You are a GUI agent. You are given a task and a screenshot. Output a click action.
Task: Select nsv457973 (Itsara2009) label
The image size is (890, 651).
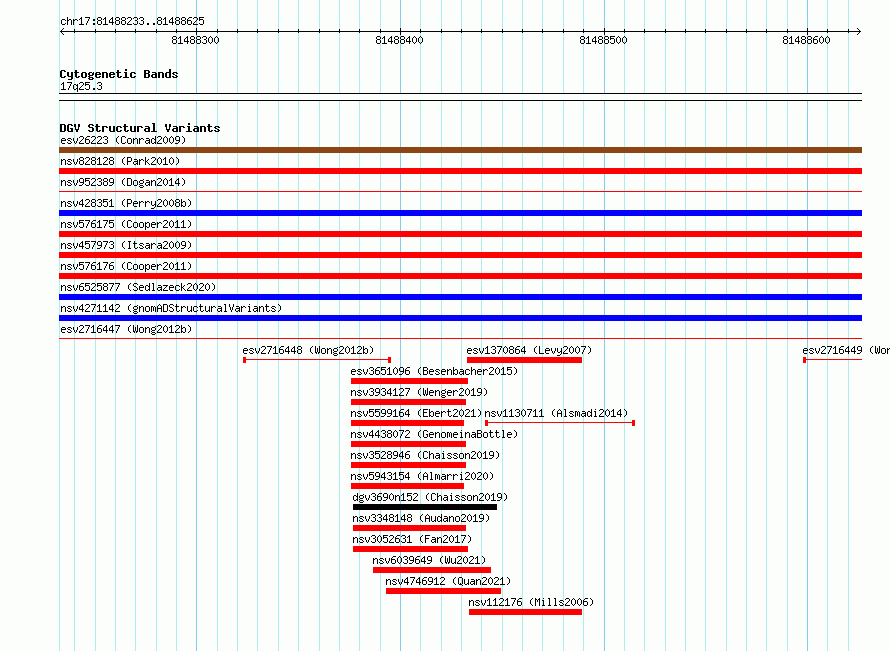[126, 245]
